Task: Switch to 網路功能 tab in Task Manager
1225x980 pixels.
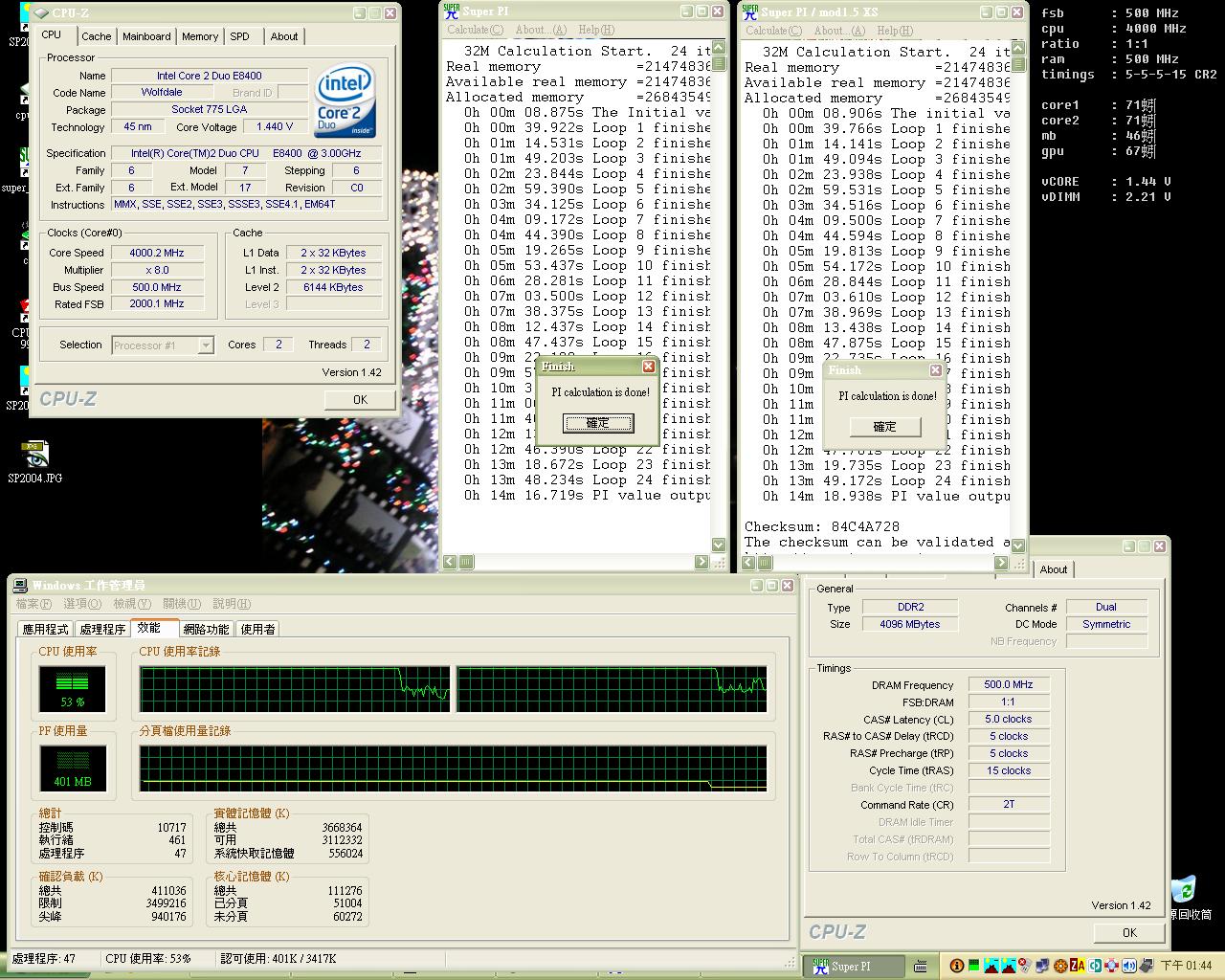Action: [206, 629]
